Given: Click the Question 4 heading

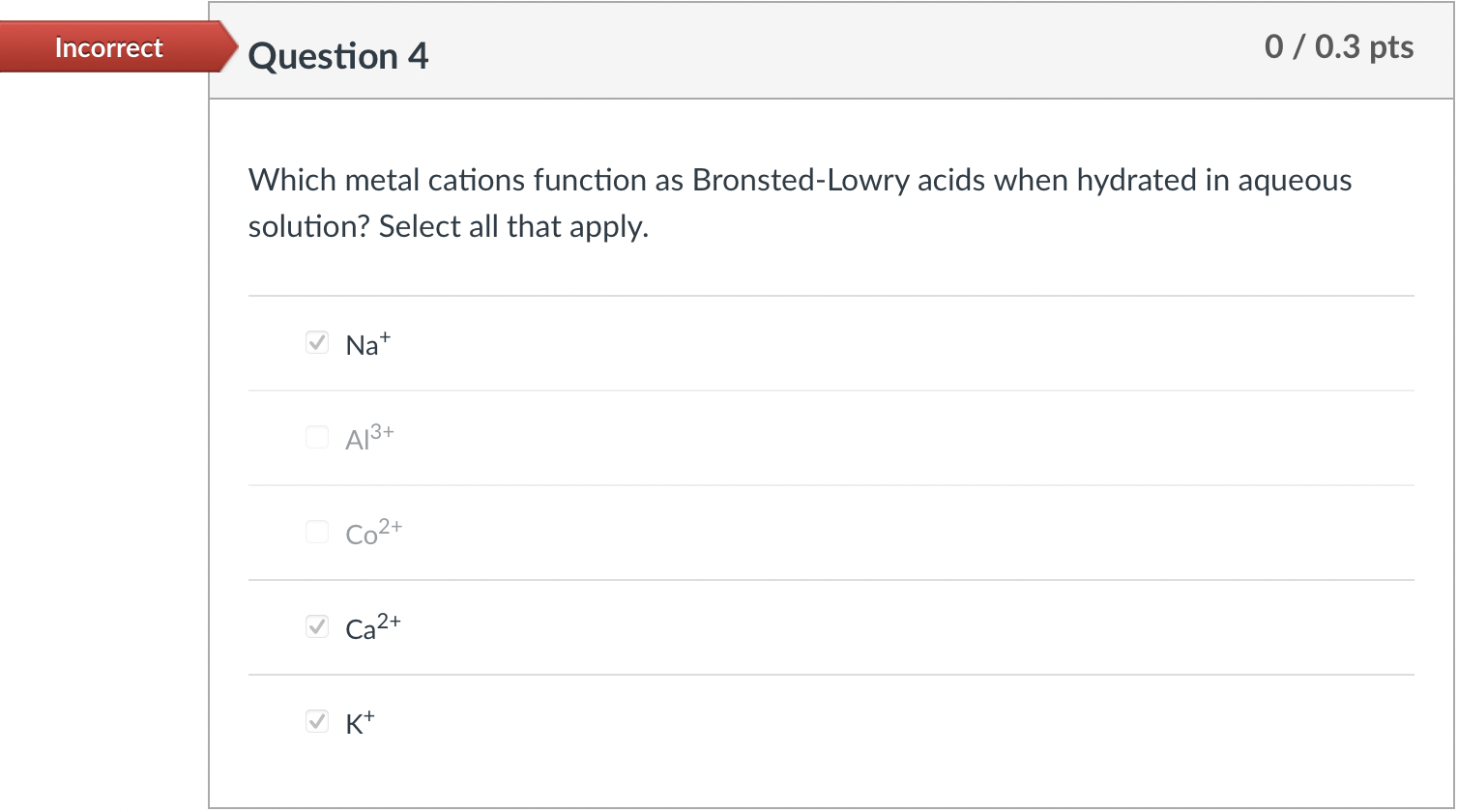Looking at the screenshot, I should coord(337,56).
